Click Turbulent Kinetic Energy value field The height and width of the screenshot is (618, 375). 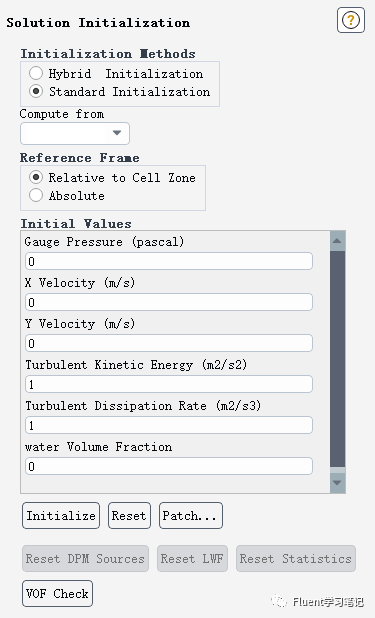[x=169, y=384]
